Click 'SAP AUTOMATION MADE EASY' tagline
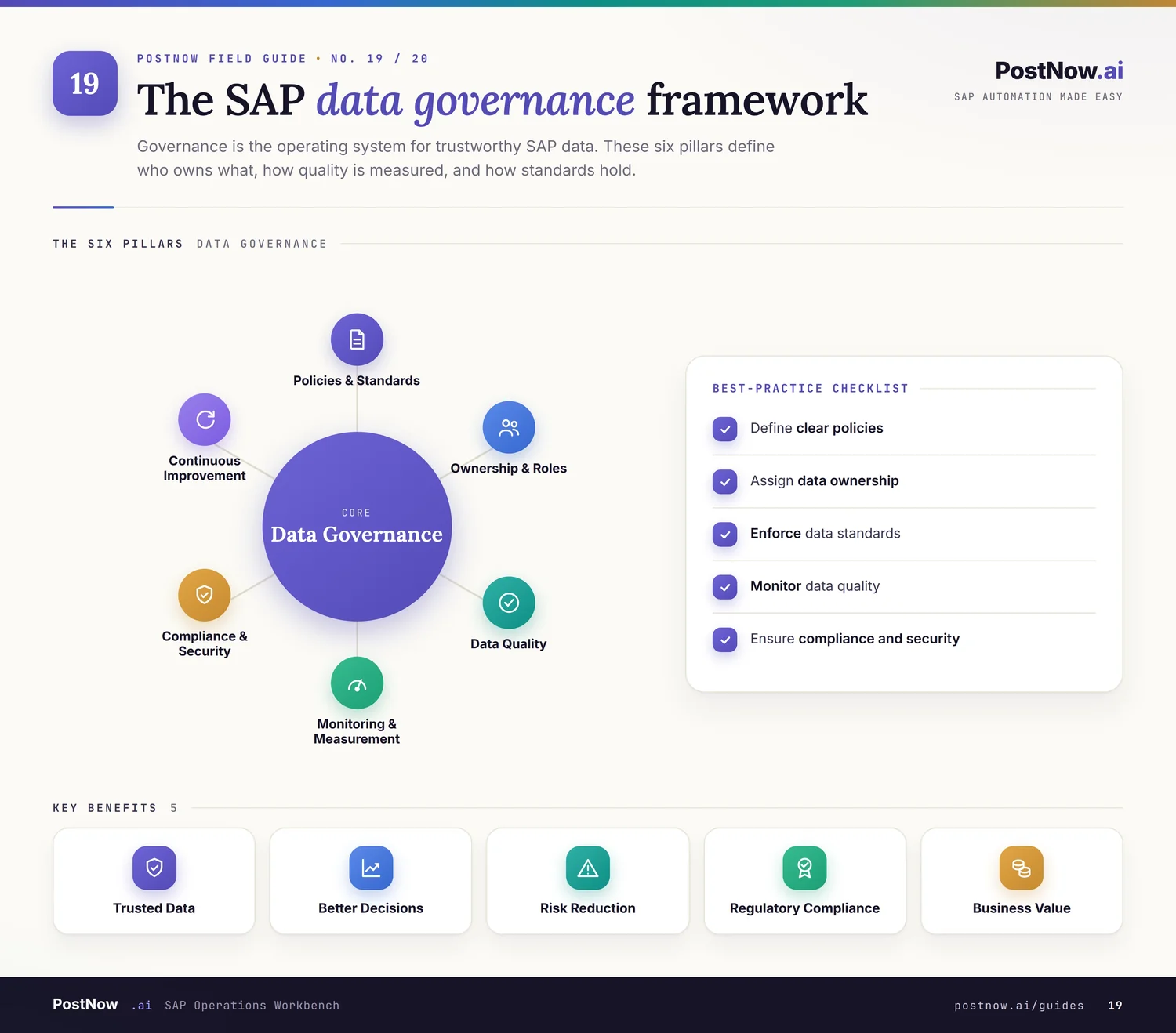Viewport: 1176px width, 1033px height. 1038,97
